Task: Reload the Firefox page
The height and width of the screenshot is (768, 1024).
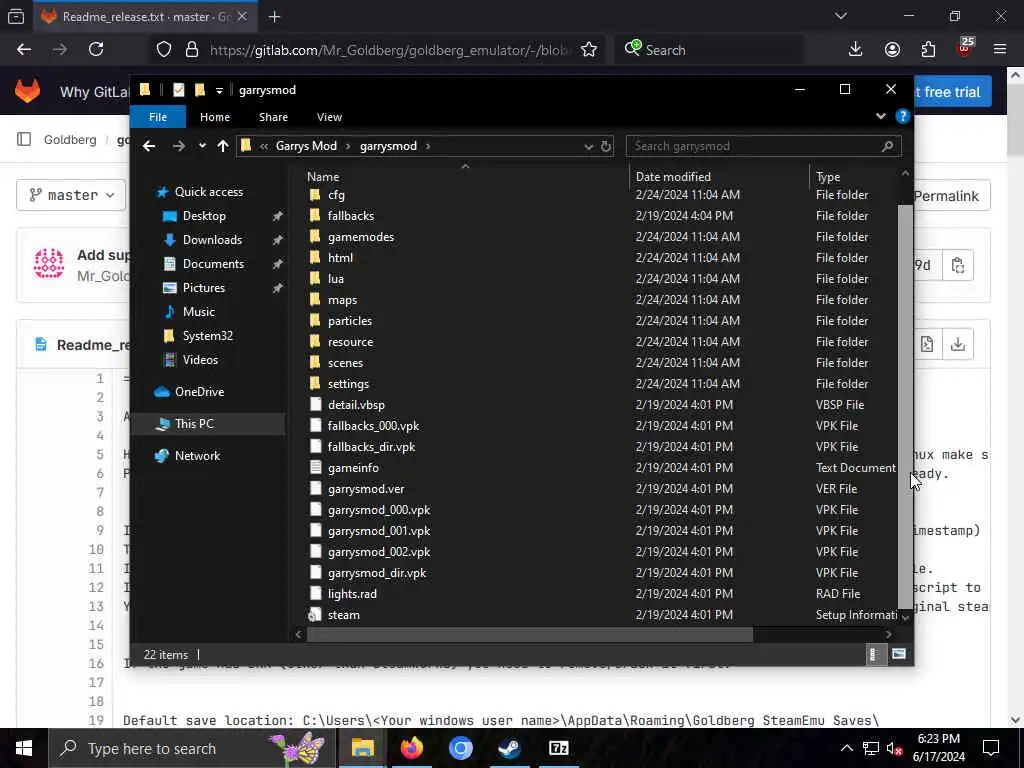Action: click(x=96, y=50)
